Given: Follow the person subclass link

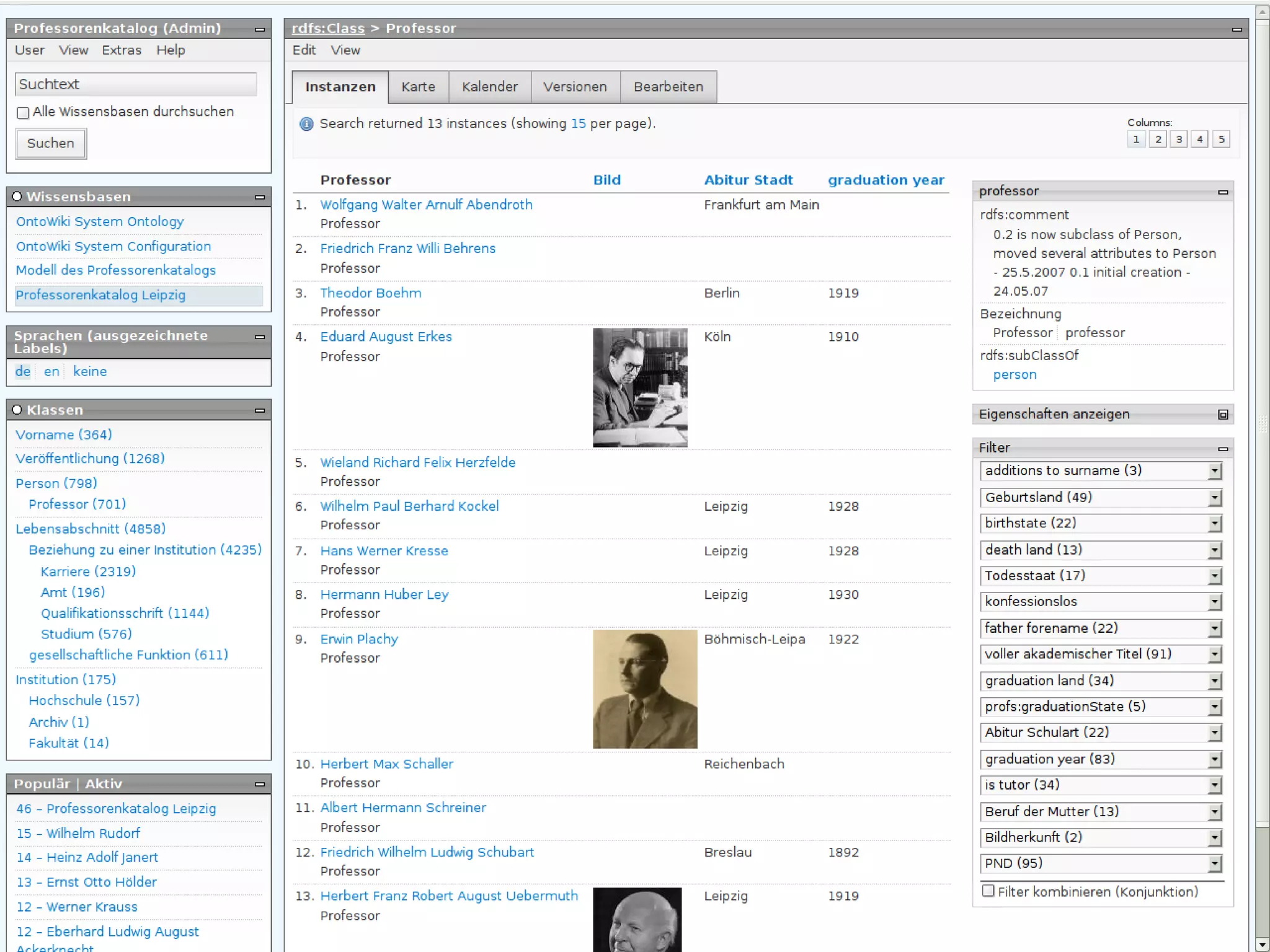Looking at the screenshot, I should pyautogui.click(x=1015, y=374).
